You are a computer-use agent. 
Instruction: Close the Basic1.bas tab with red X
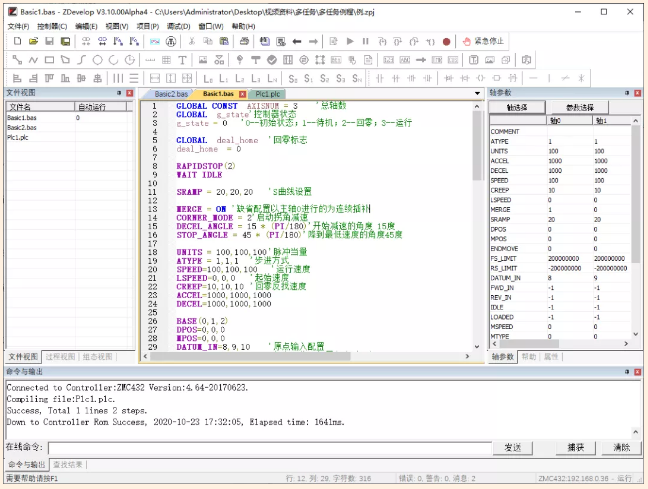tap(243, 94)
